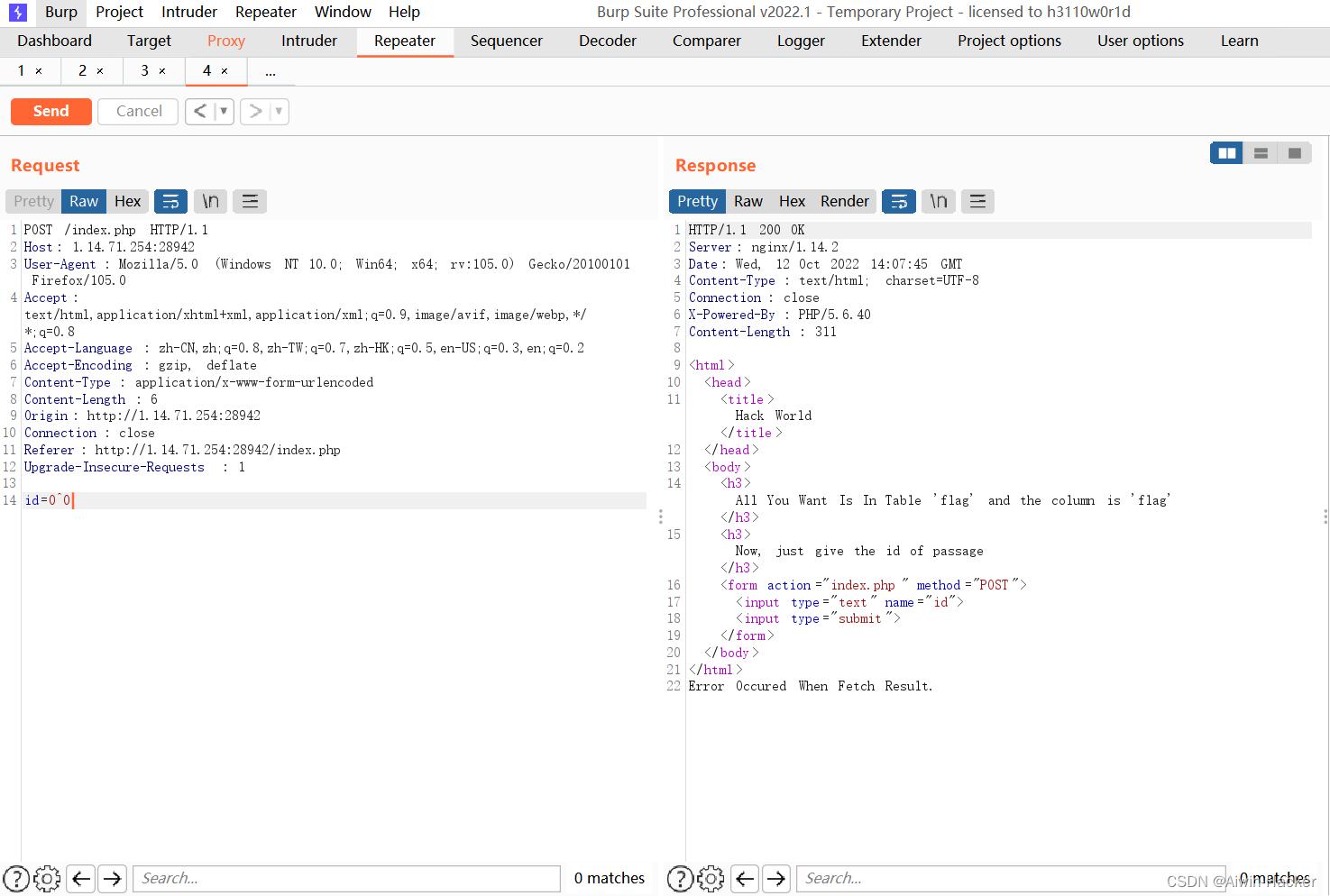
Task: Select the single pane layout icon
Action: [1294, 152]
